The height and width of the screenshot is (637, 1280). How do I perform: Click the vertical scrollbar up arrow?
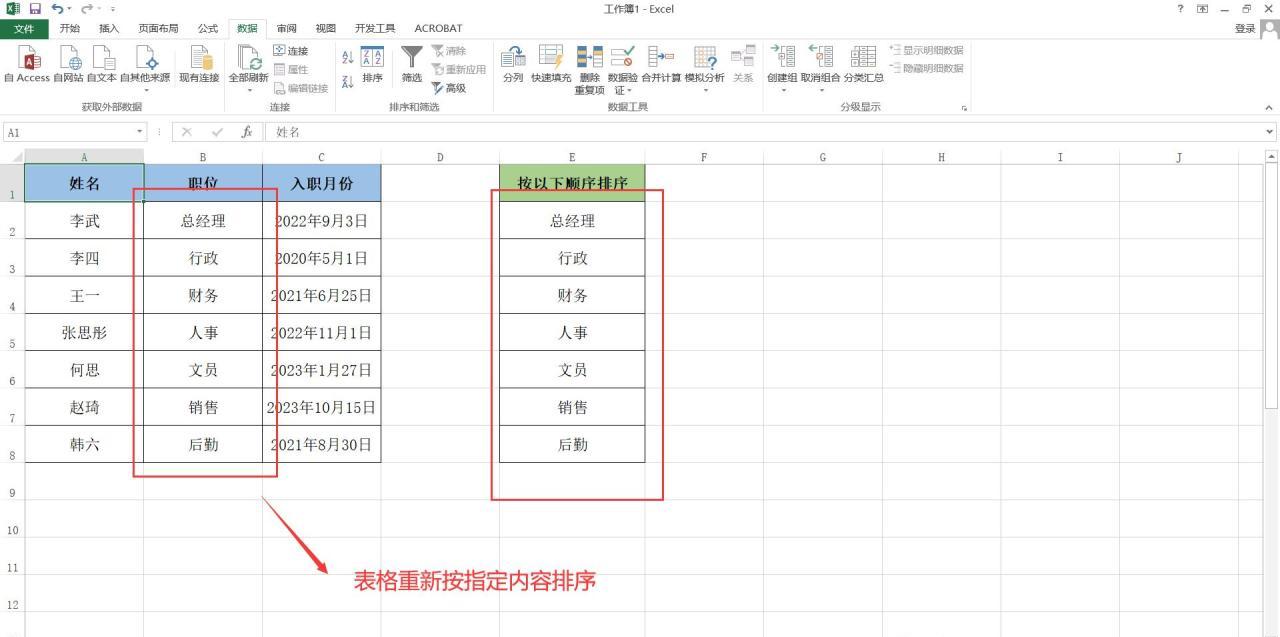[1272, 157]
